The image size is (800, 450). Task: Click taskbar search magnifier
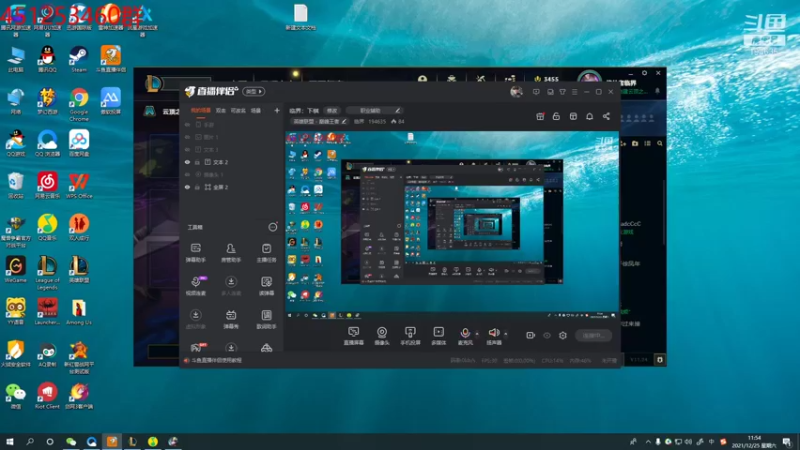(30, 442)
